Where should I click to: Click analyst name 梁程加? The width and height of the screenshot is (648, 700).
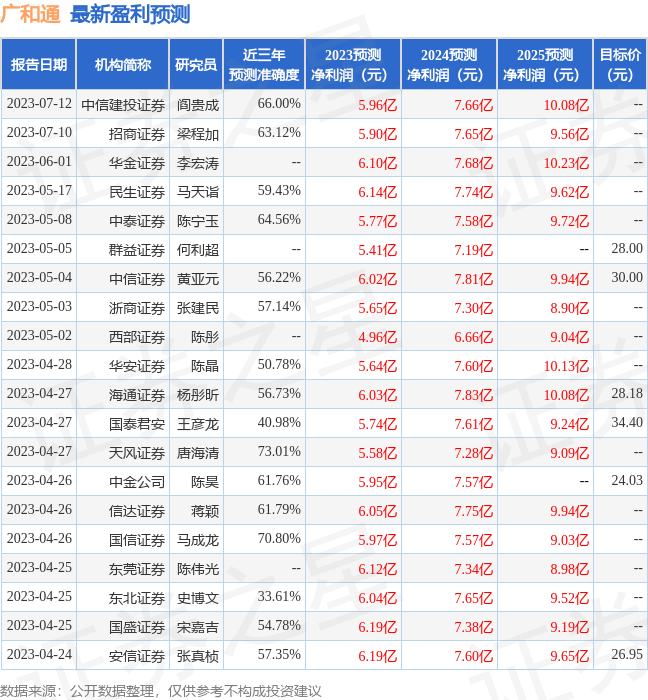[198, 134]
